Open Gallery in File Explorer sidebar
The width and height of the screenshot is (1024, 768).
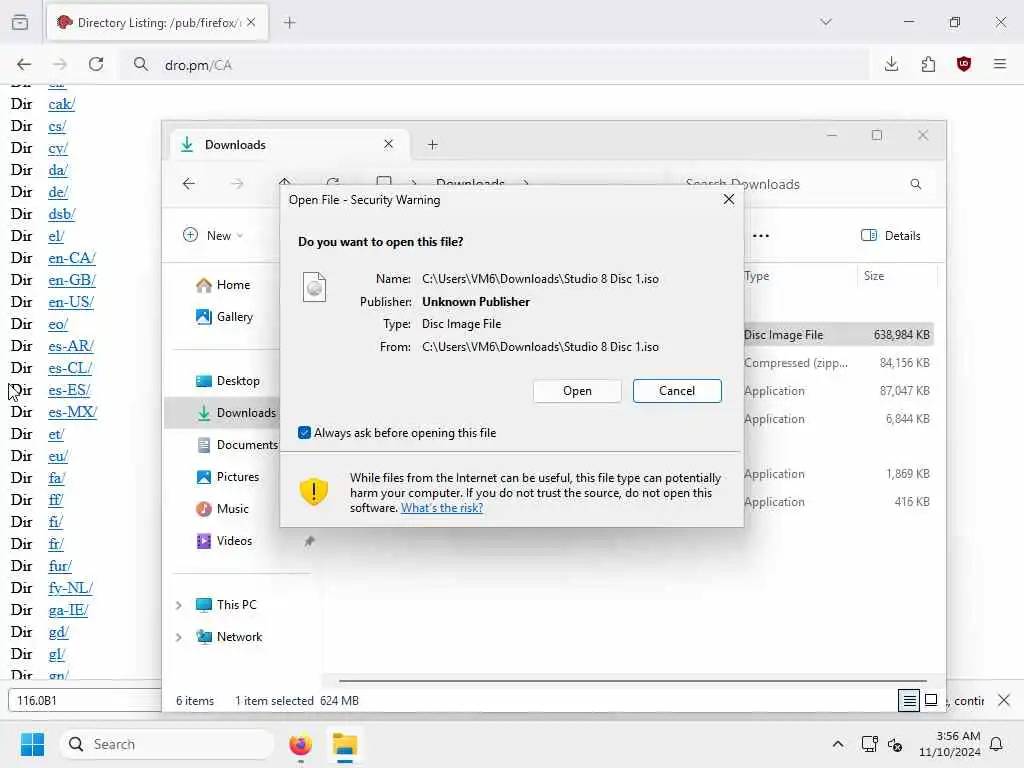click(224, 317)
